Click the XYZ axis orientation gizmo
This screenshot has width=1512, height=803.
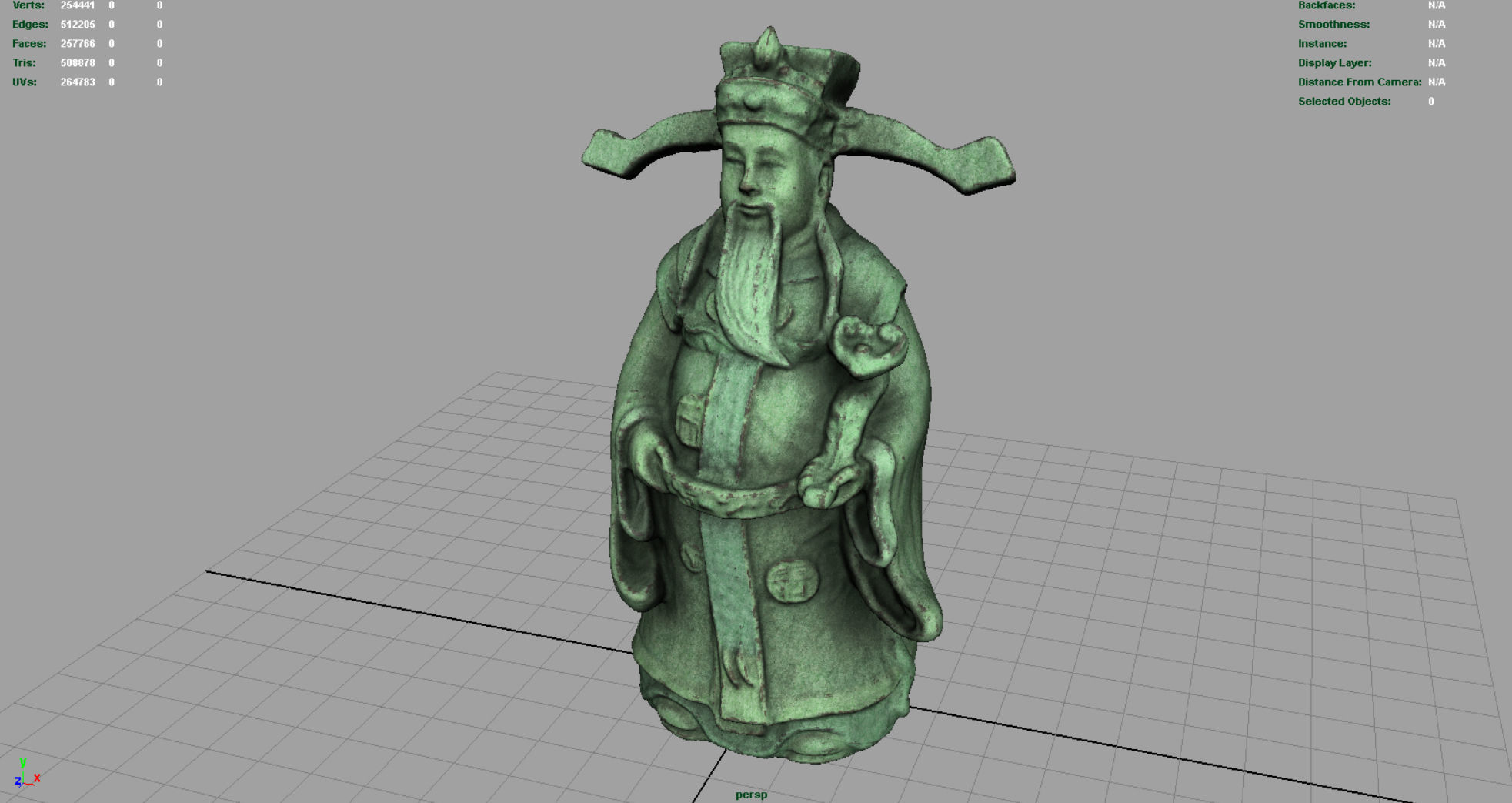(x=26, y=772)
